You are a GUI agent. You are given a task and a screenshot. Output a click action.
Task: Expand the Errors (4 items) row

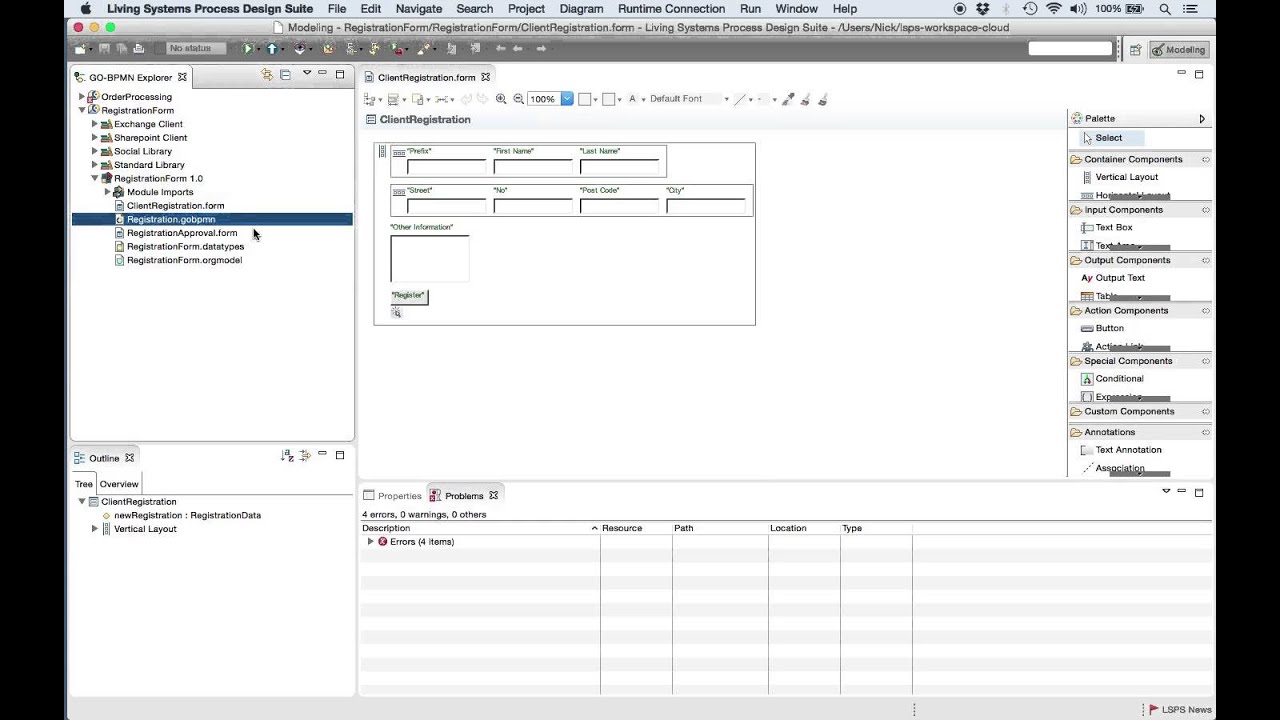[370, 542]
